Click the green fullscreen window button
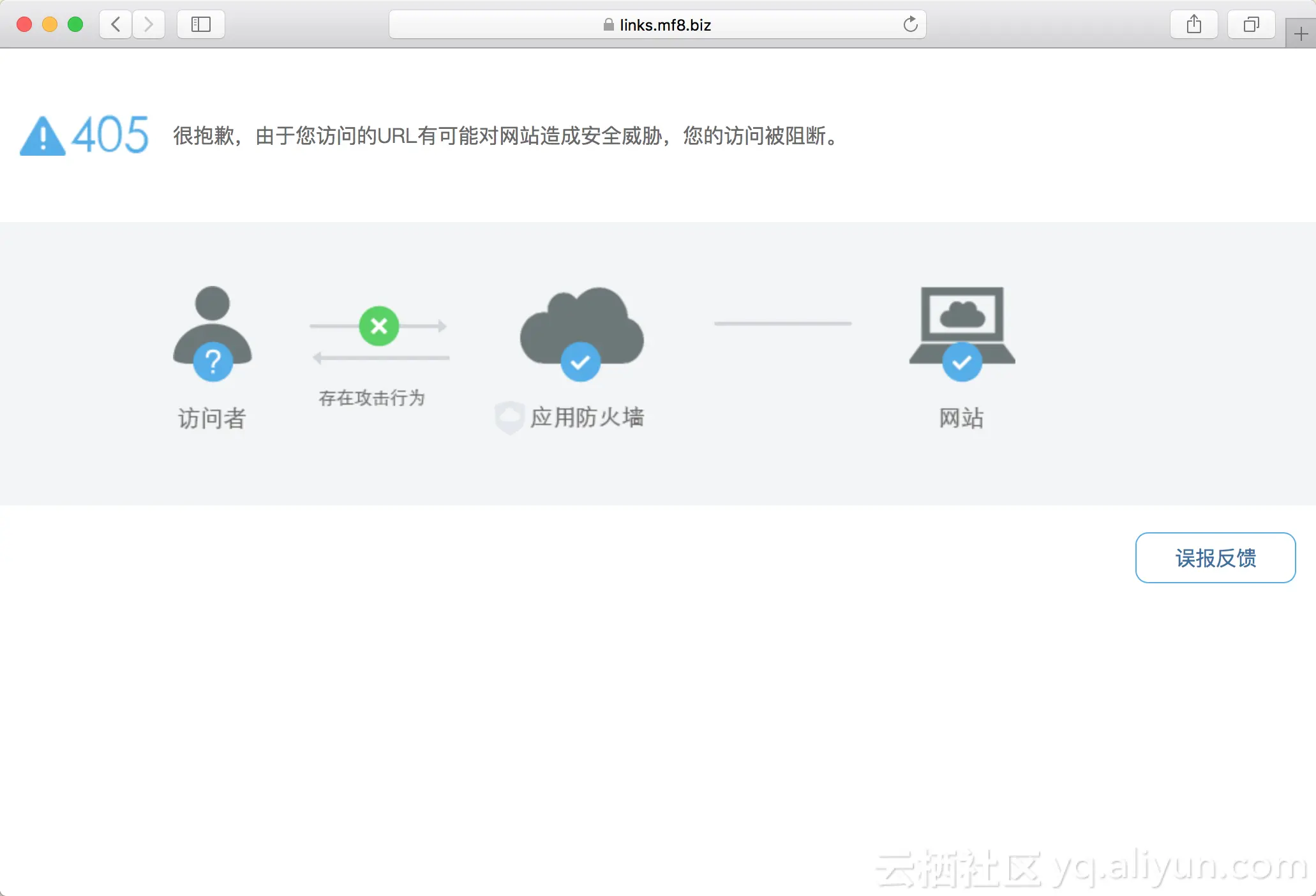Screen dimensions: 1316x896 click(x=75, y=24)
